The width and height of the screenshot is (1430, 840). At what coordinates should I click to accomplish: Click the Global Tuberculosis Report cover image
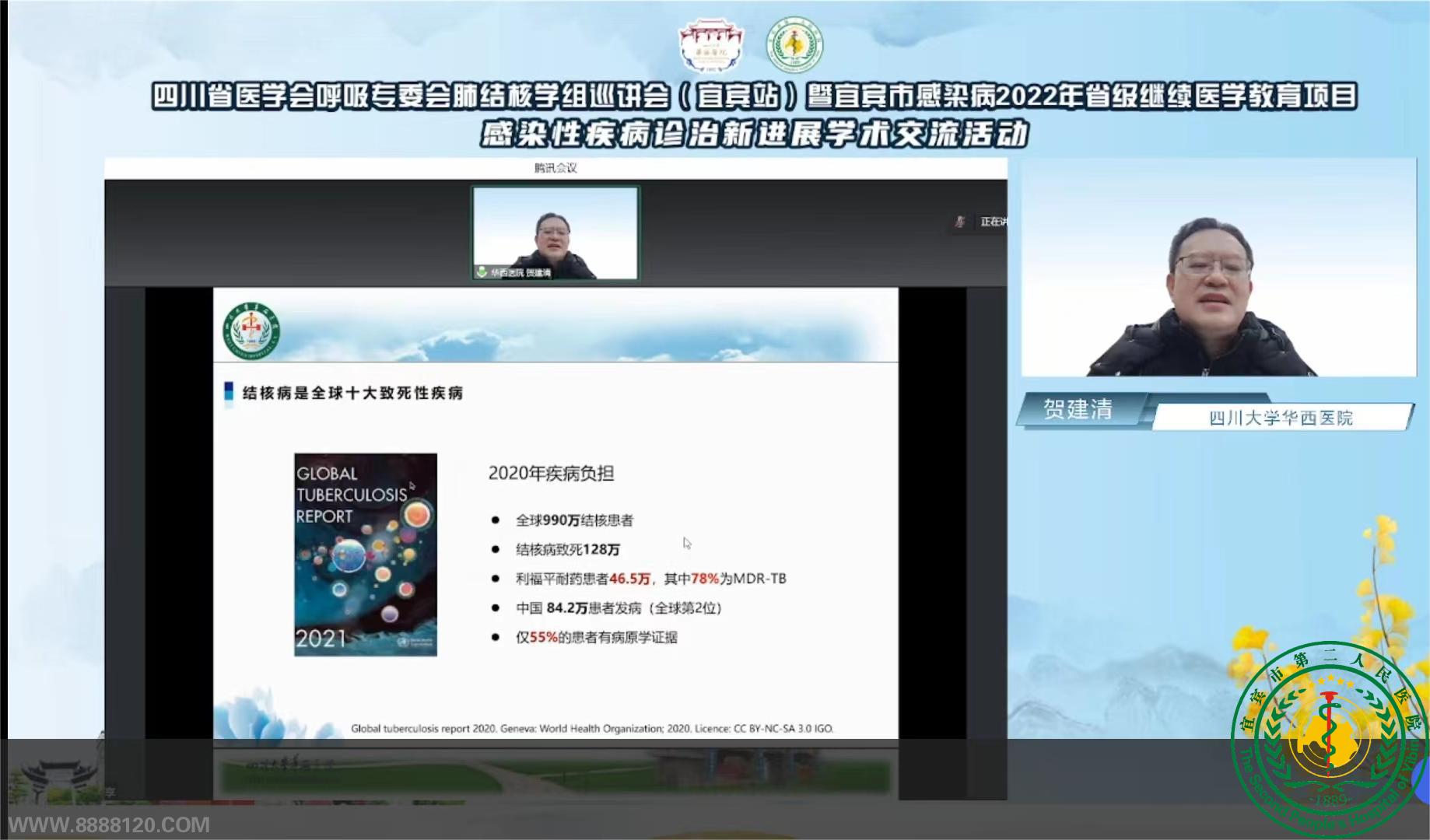coord(365,555)
